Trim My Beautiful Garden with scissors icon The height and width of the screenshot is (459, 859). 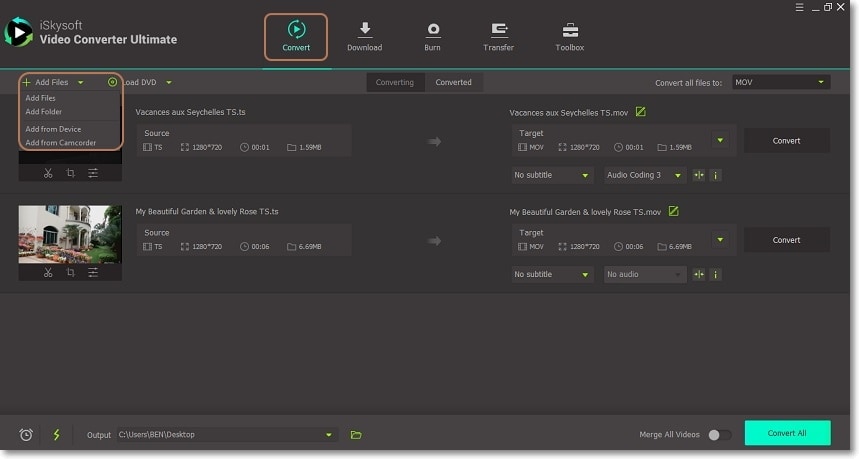pos(48,272)
